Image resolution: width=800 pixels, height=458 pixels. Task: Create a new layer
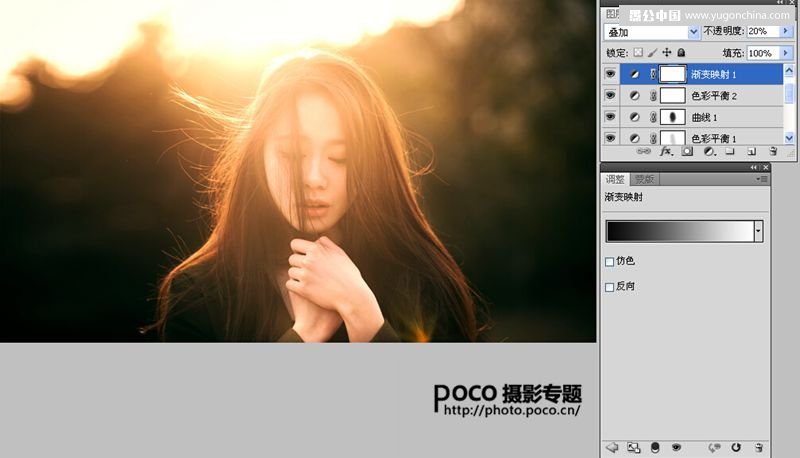click(752, 151)
